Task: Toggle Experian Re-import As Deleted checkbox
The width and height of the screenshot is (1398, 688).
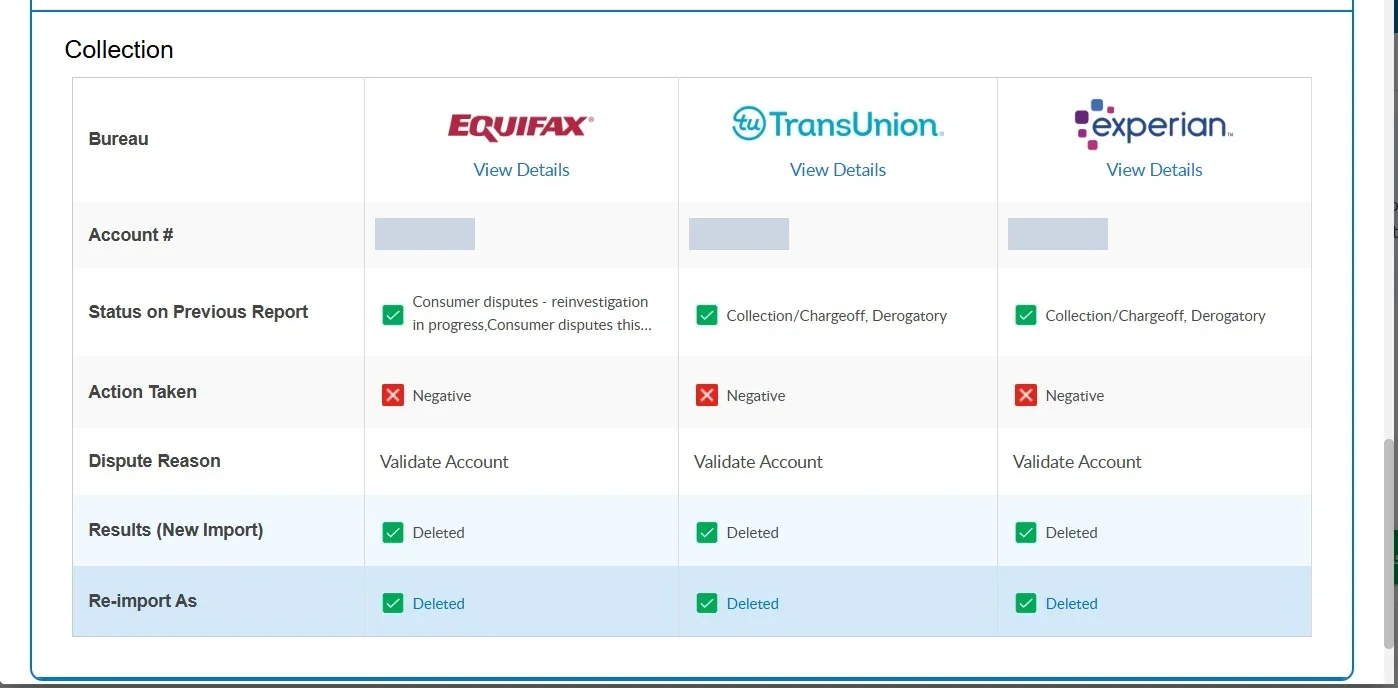Action: point(1026,603)
